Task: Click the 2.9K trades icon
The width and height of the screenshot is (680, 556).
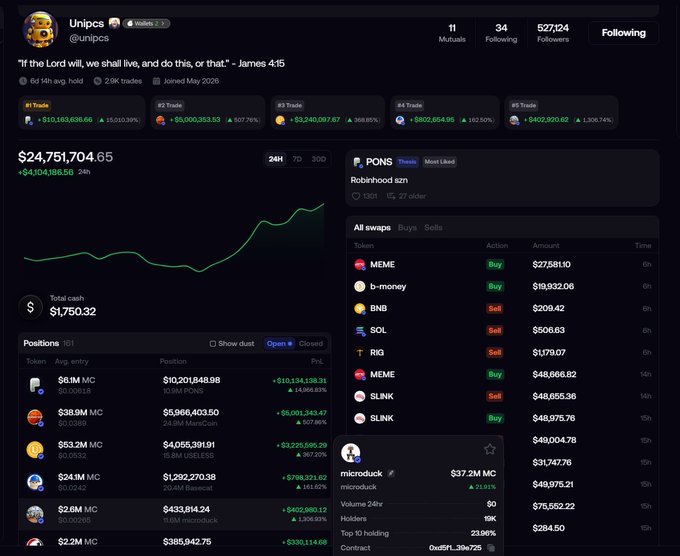Action: point(98,81)
